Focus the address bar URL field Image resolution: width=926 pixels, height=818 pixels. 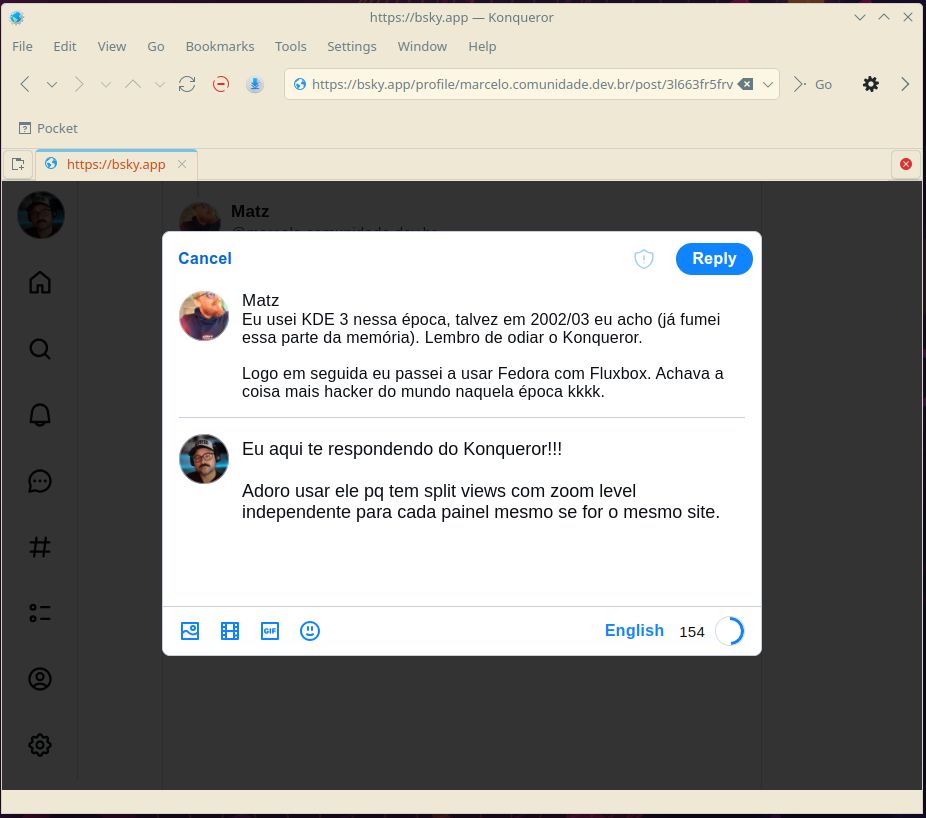(x=522, y=84)
